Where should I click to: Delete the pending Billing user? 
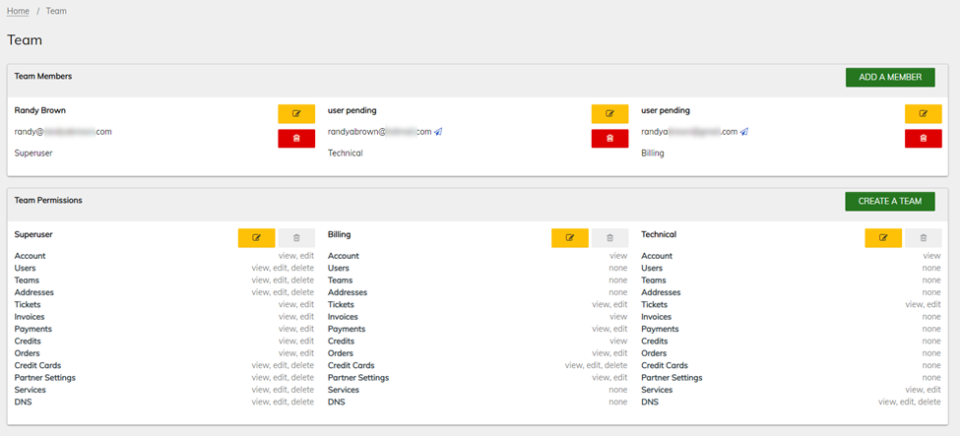point(923,138)
